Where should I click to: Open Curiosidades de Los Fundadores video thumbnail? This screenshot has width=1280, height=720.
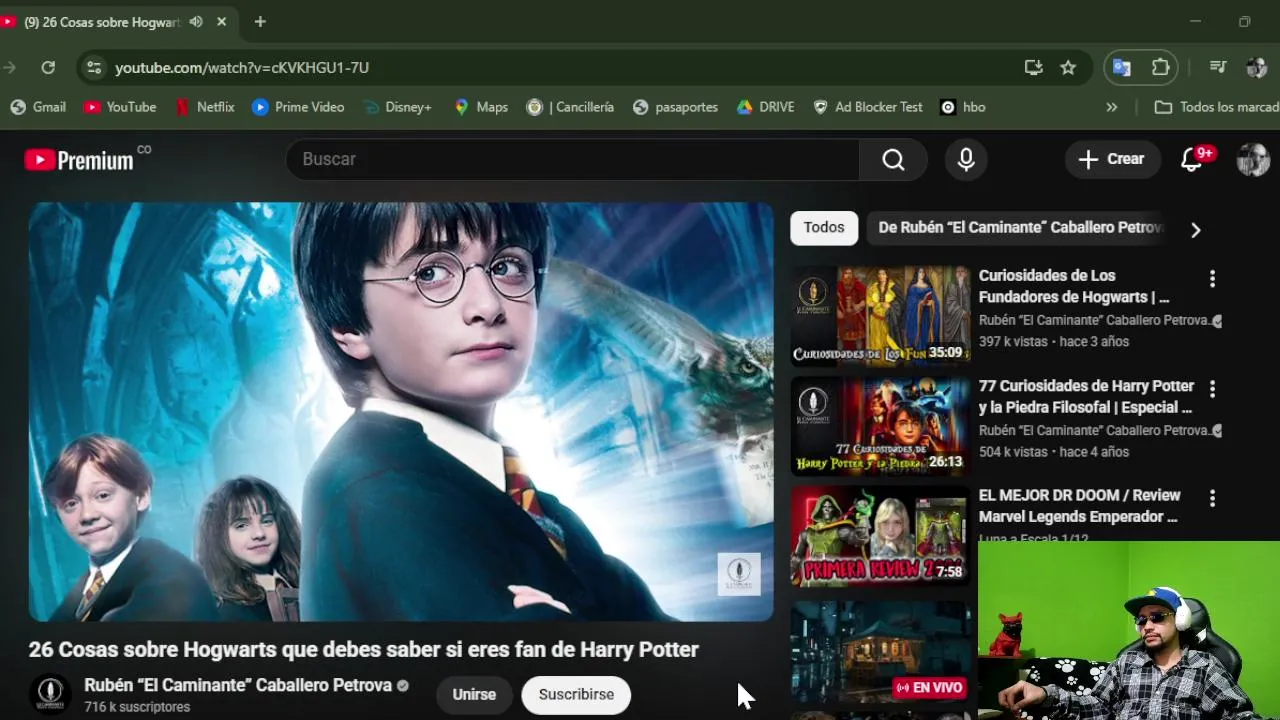pos(881,315)
